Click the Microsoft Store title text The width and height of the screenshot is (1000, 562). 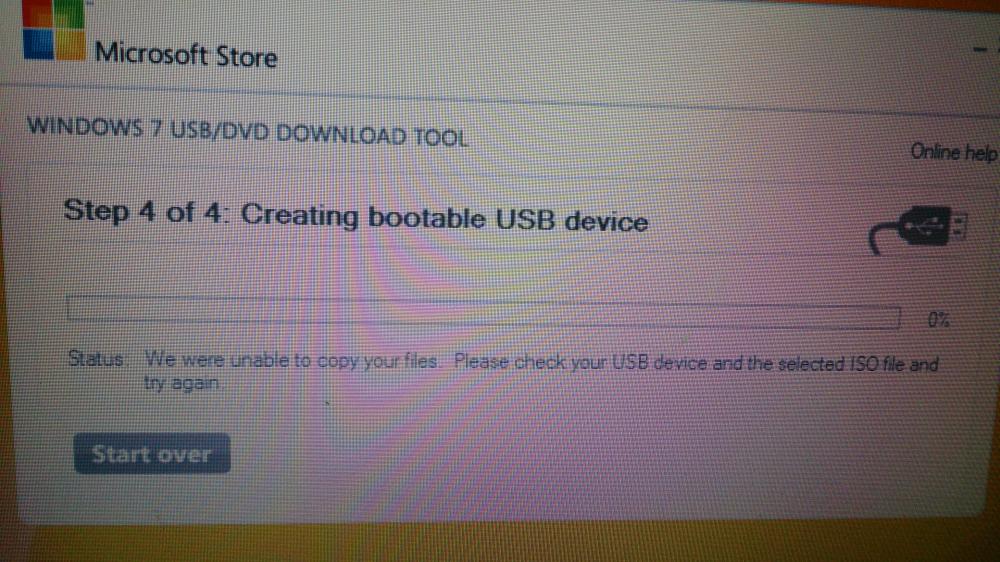point(186,55)
